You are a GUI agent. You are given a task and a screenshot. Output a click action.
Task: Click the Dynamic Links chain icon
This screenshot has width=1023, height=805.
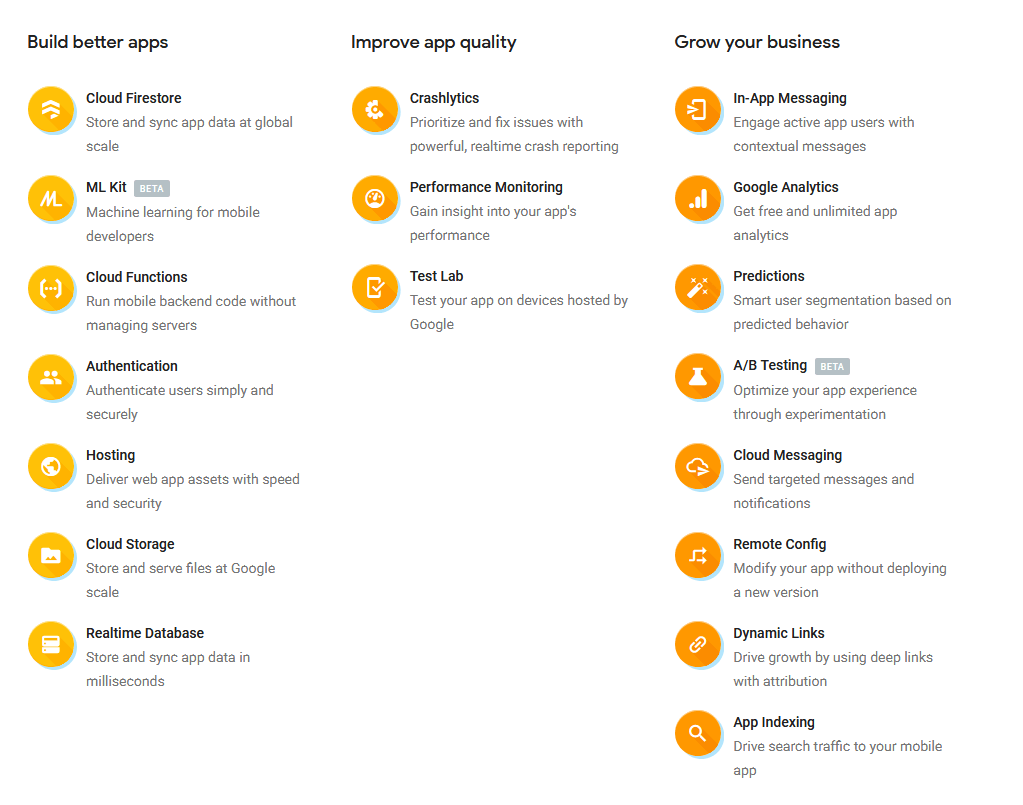pos(698,644)
